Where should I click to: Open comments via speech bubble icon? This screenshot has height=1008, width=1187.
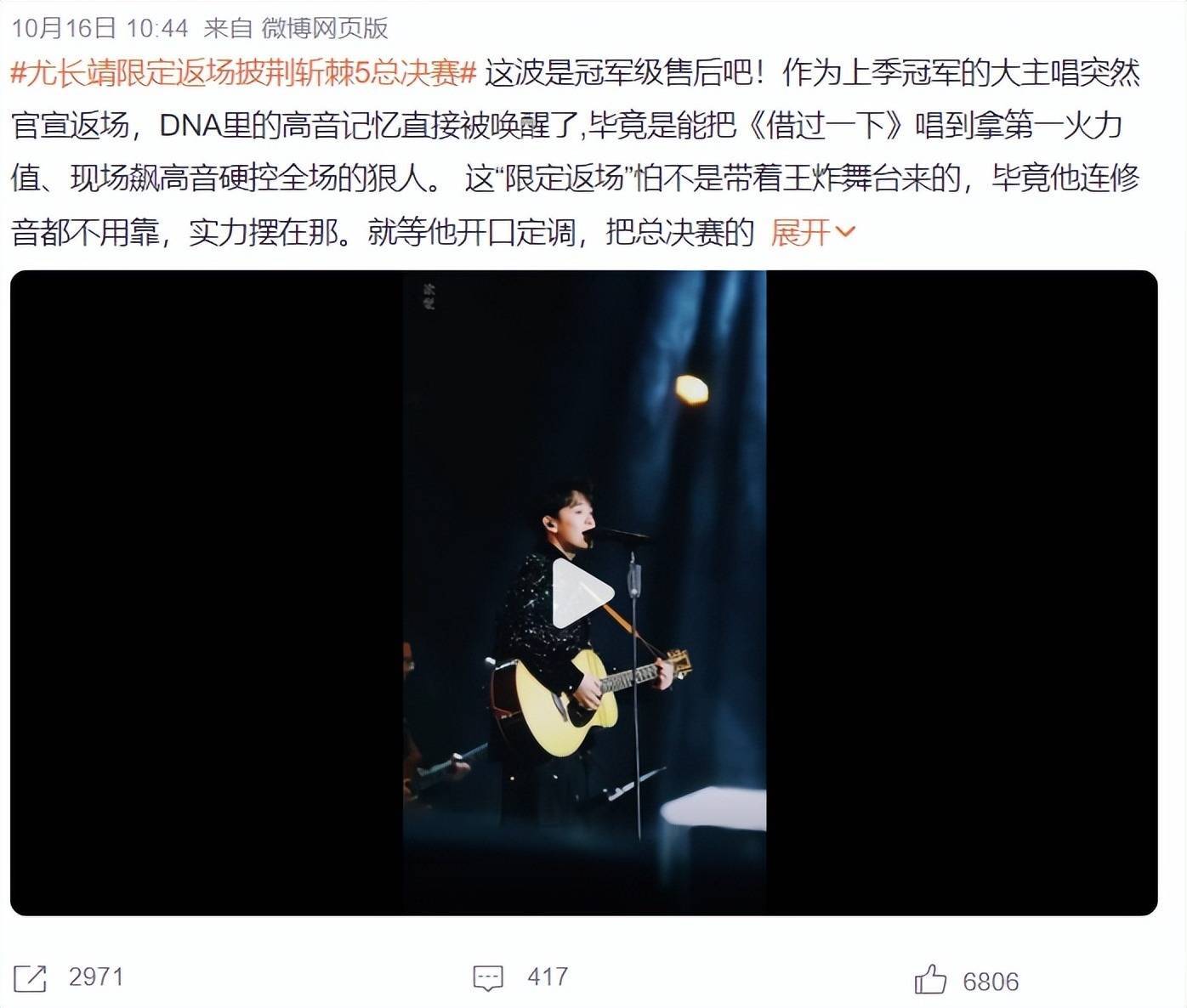point(488,978)
